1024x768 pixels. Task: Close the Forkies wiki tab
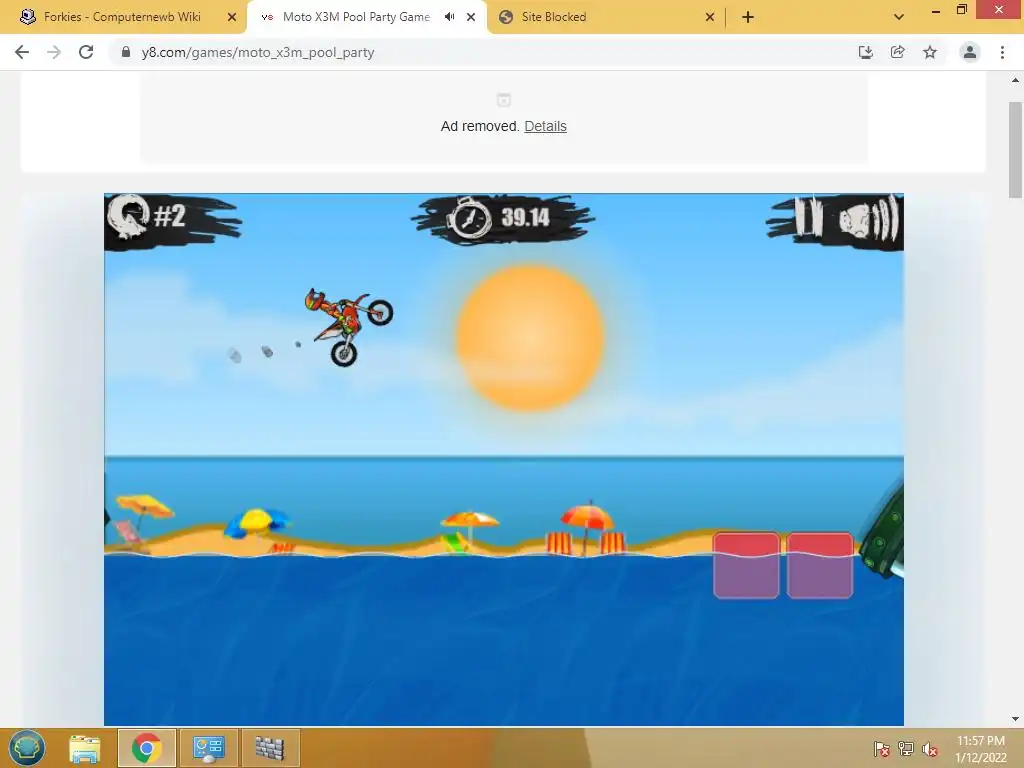pyautogui.click(x=231, y=17)
